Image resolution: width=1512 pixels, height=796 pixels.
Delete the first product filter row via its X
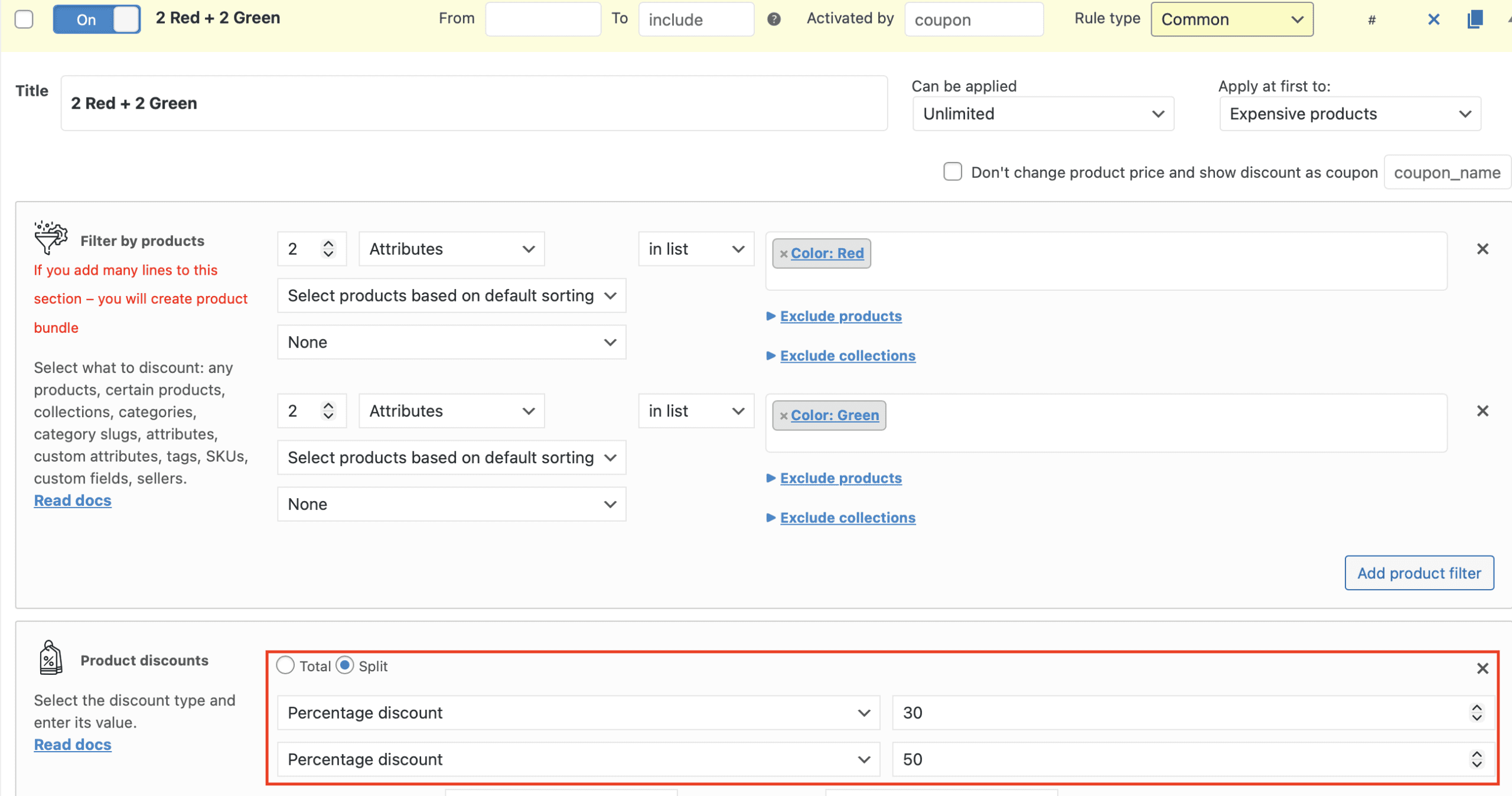tap(1482, 248)
